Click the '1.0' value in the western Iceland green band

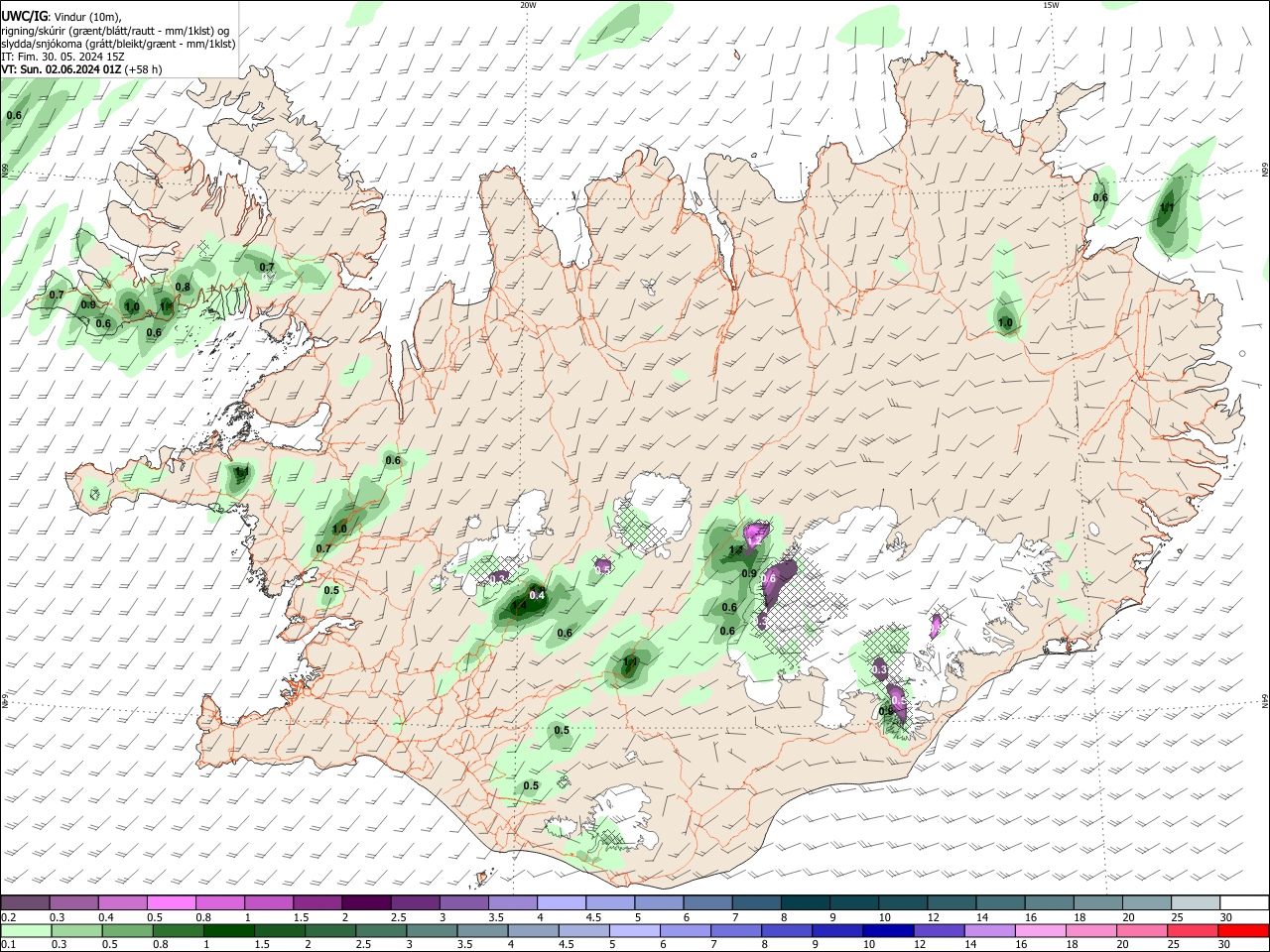(339, 529)
